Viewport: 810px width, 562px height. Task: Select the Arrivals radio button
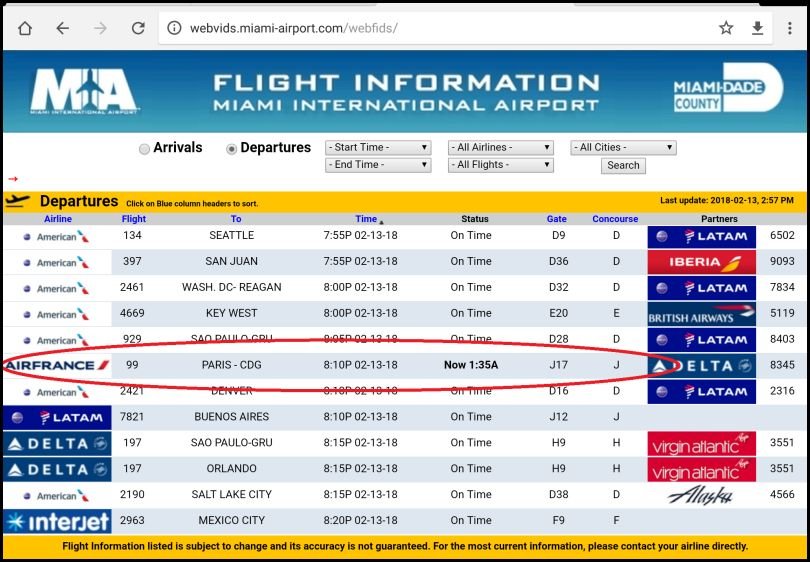(144, 149)
